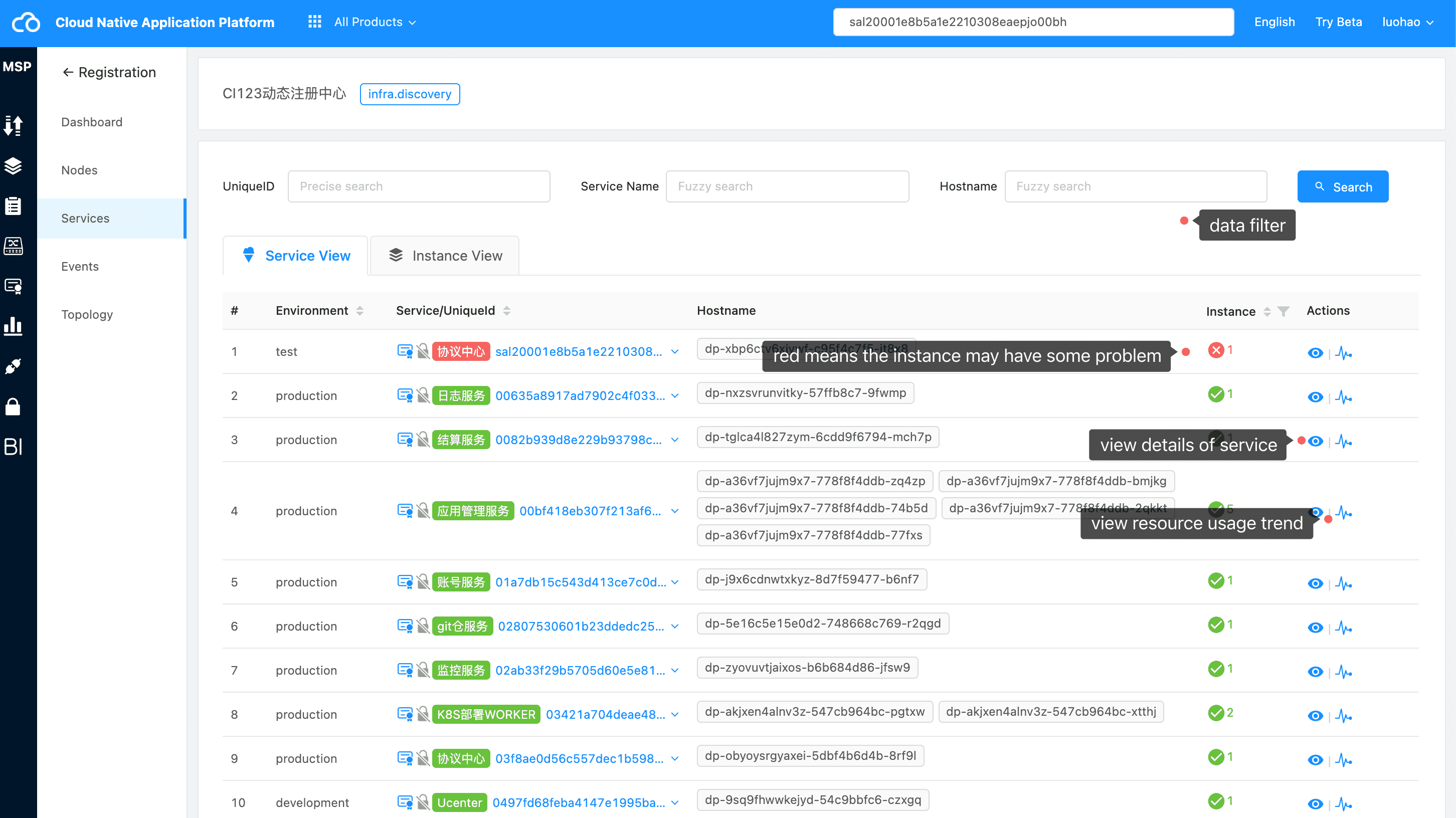Expand the All Products dropdown
This screenshot has height=818, width=1456.
tap(376, 22)
